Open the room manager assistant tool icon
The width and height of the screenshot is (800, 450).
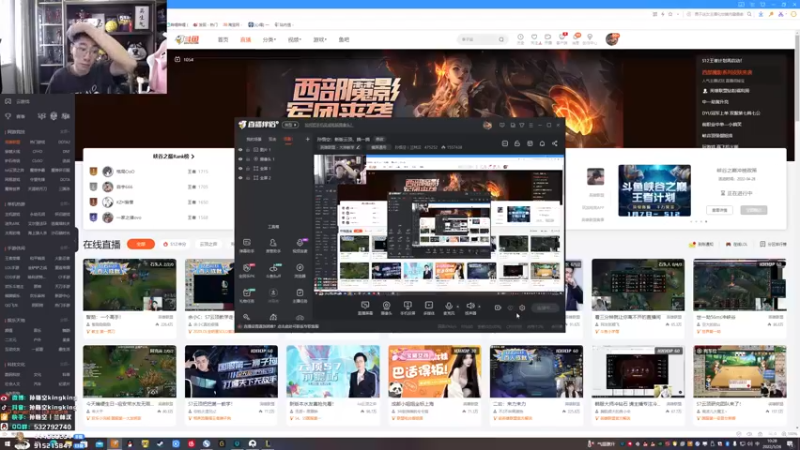pos(273,245)
